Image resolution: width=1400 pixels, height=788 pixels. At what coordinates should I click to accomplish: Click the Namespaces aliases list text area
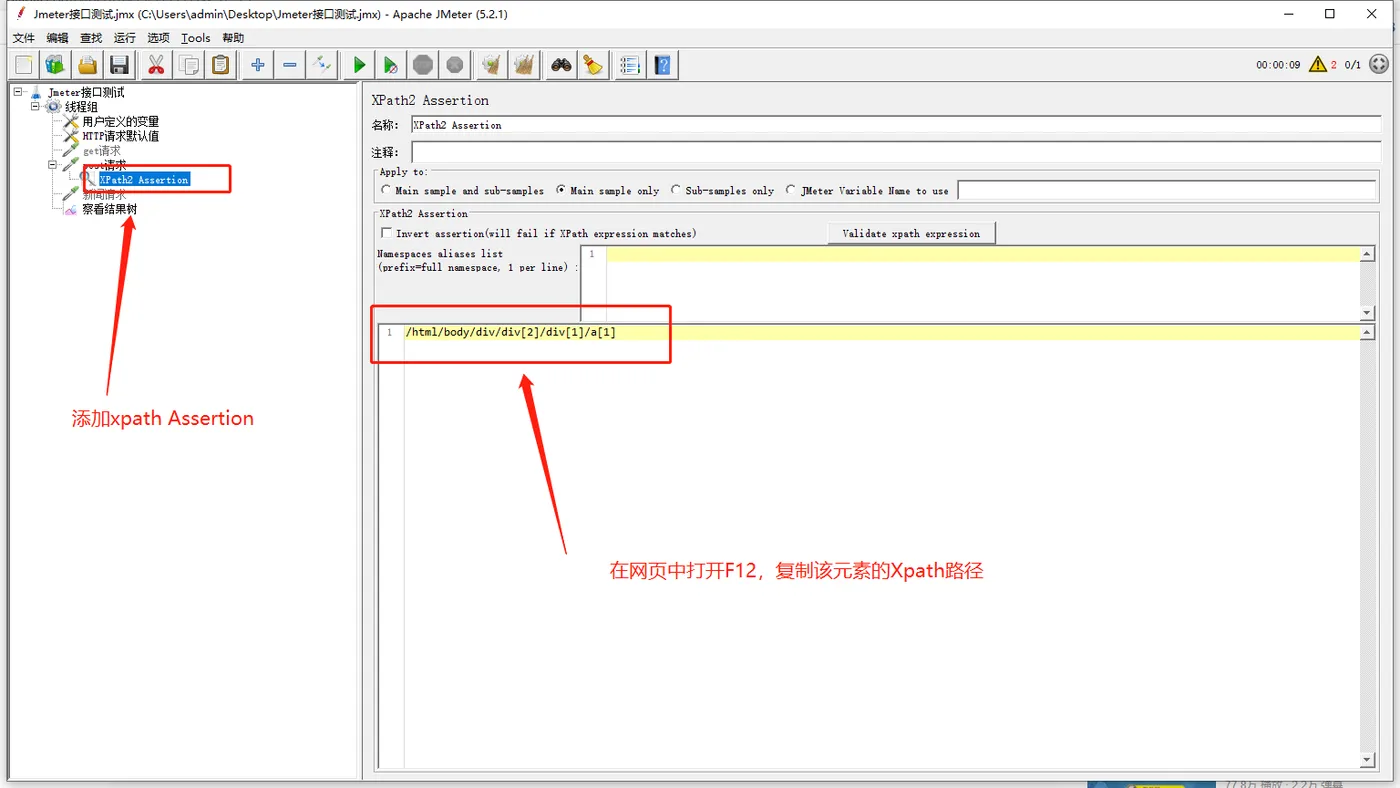coord(983,282)
